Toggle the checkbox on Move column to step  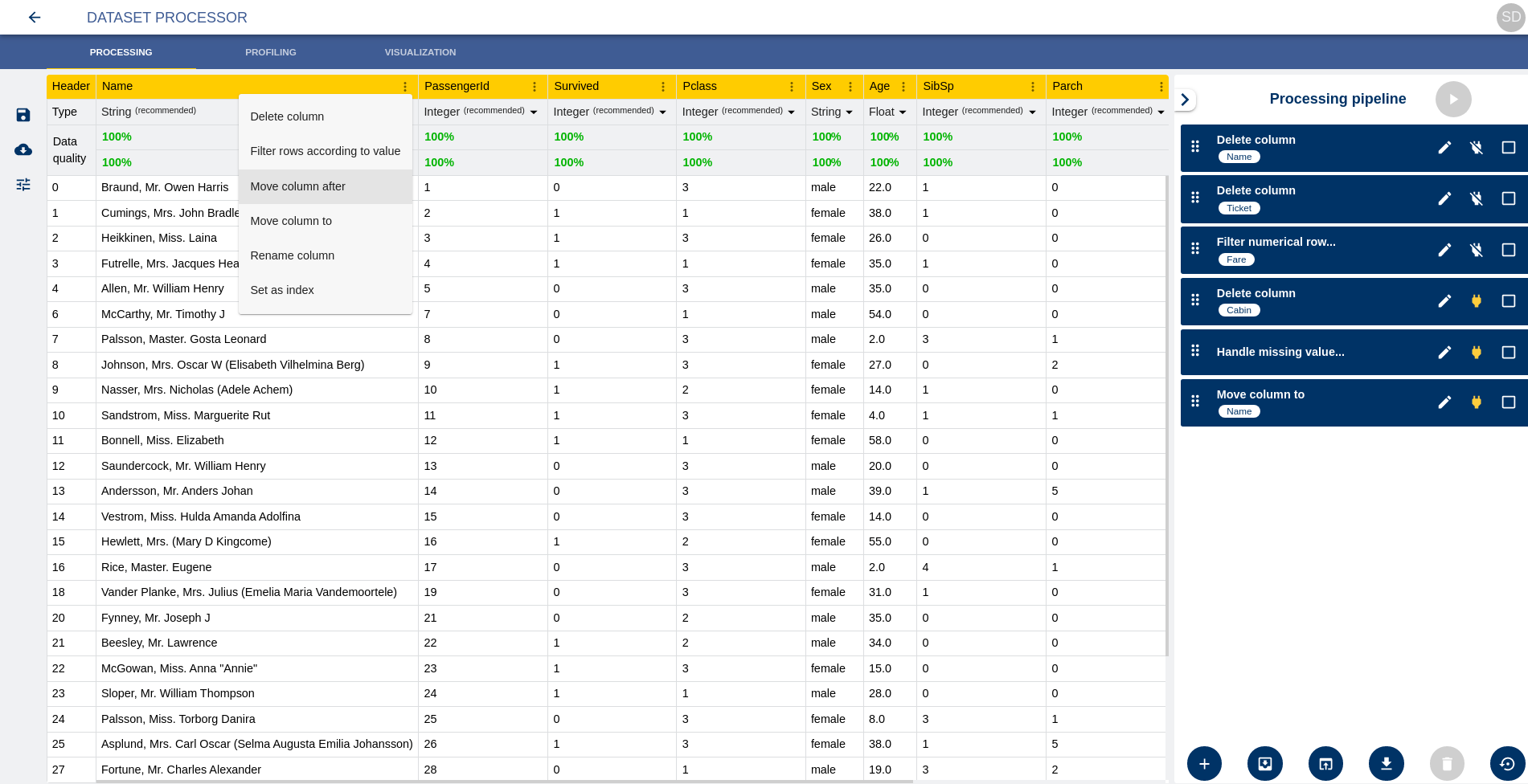pos(1508,402)
